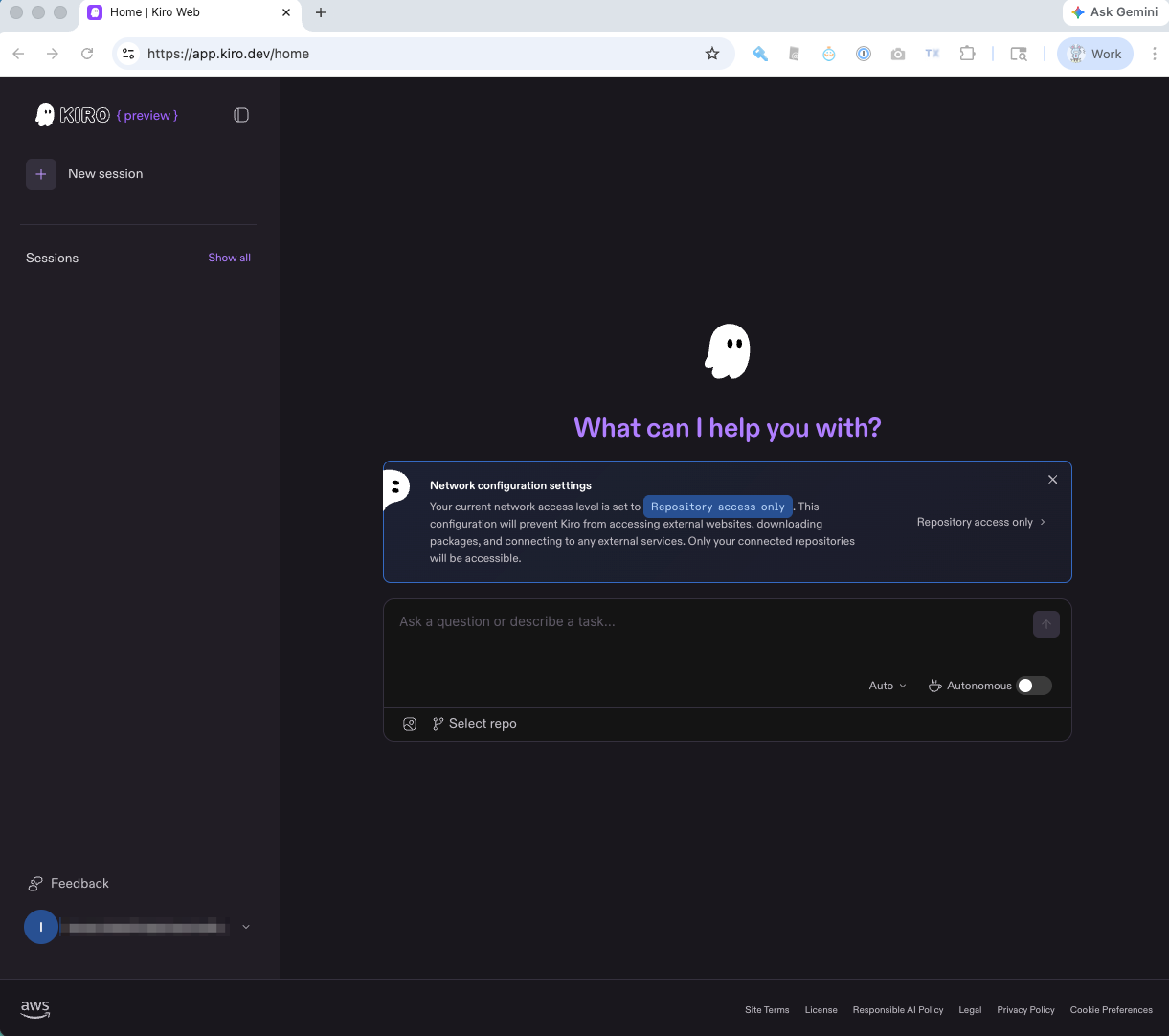The image size is (1169, 1036).
Task: Expand the account menu chevron
Action: pyautogui.click(x=246, y=927)
